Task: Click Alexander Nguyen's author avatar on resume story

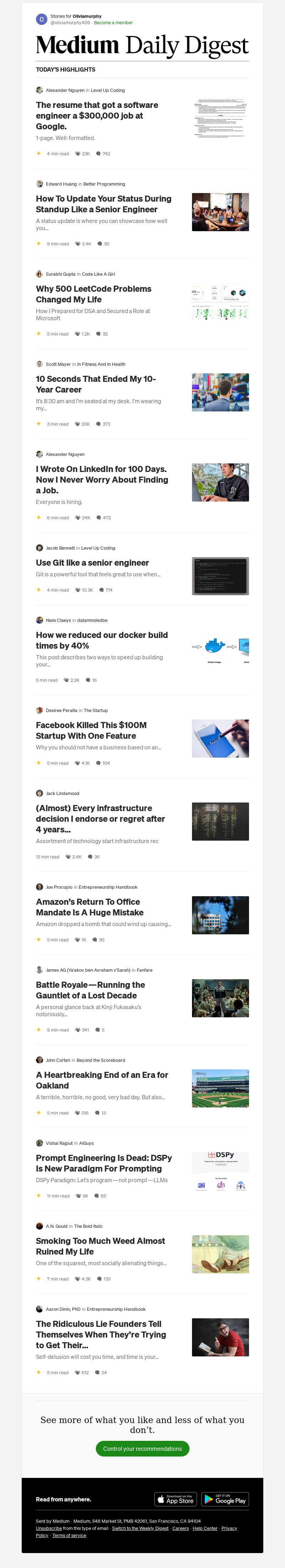Action: 40,90
